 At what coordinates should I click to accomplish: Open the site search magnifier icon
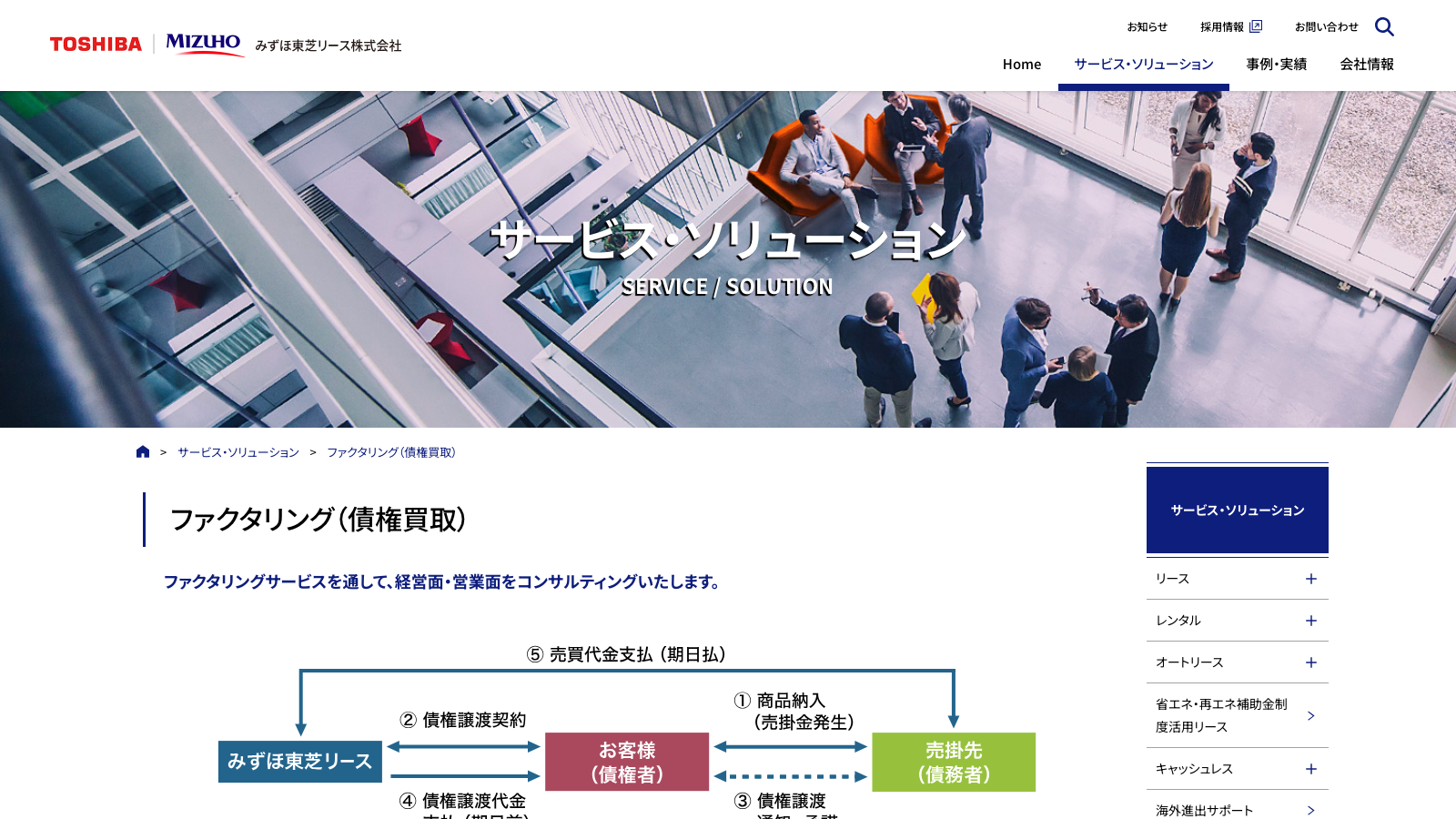coord(1385,26)
